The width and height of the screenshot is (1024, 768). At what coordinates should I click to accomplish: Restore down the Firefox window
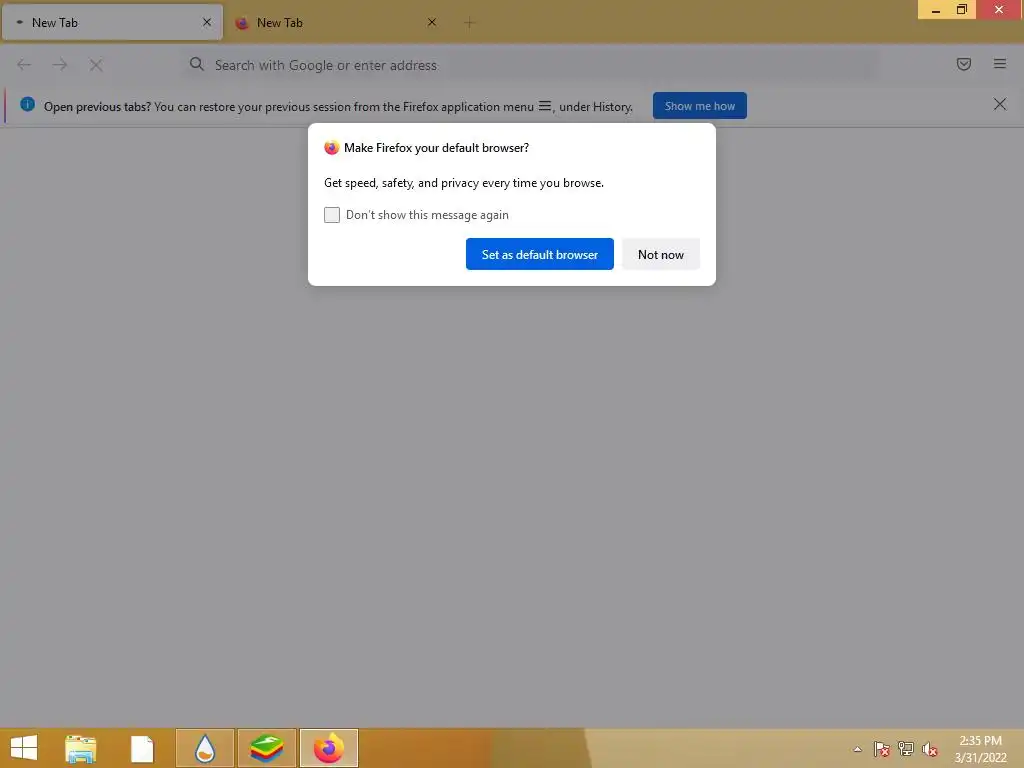coord(962,10)
